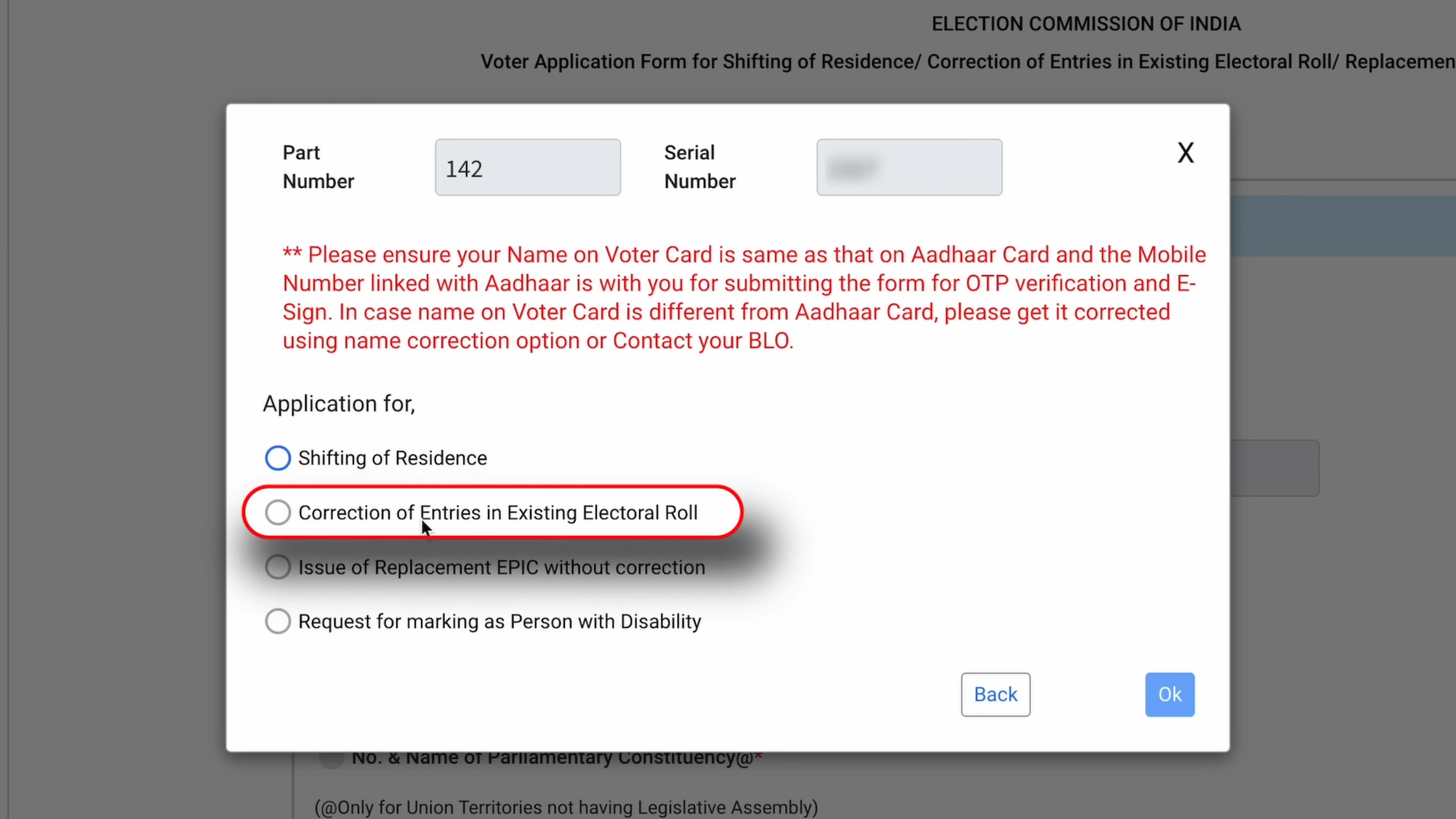Click the Part Number label
1456x819 pixels.
click(x=317, y=167)
